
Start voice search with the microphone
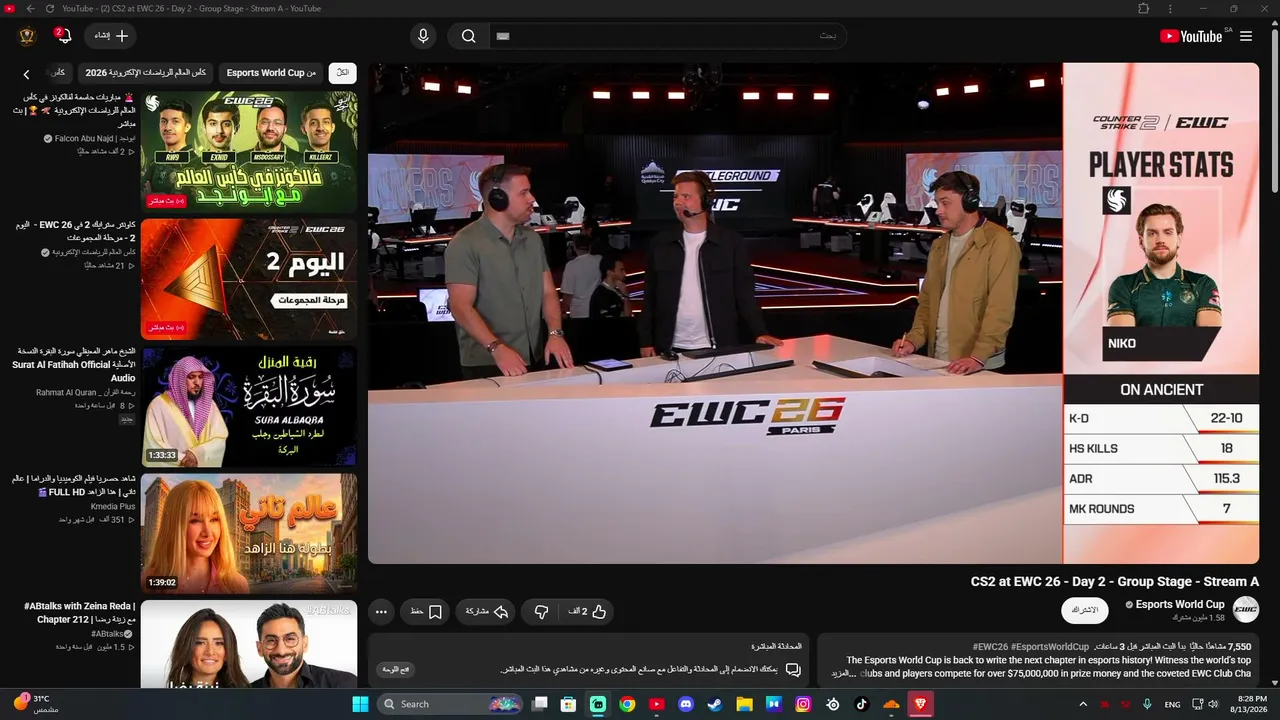tap(423, 36)
